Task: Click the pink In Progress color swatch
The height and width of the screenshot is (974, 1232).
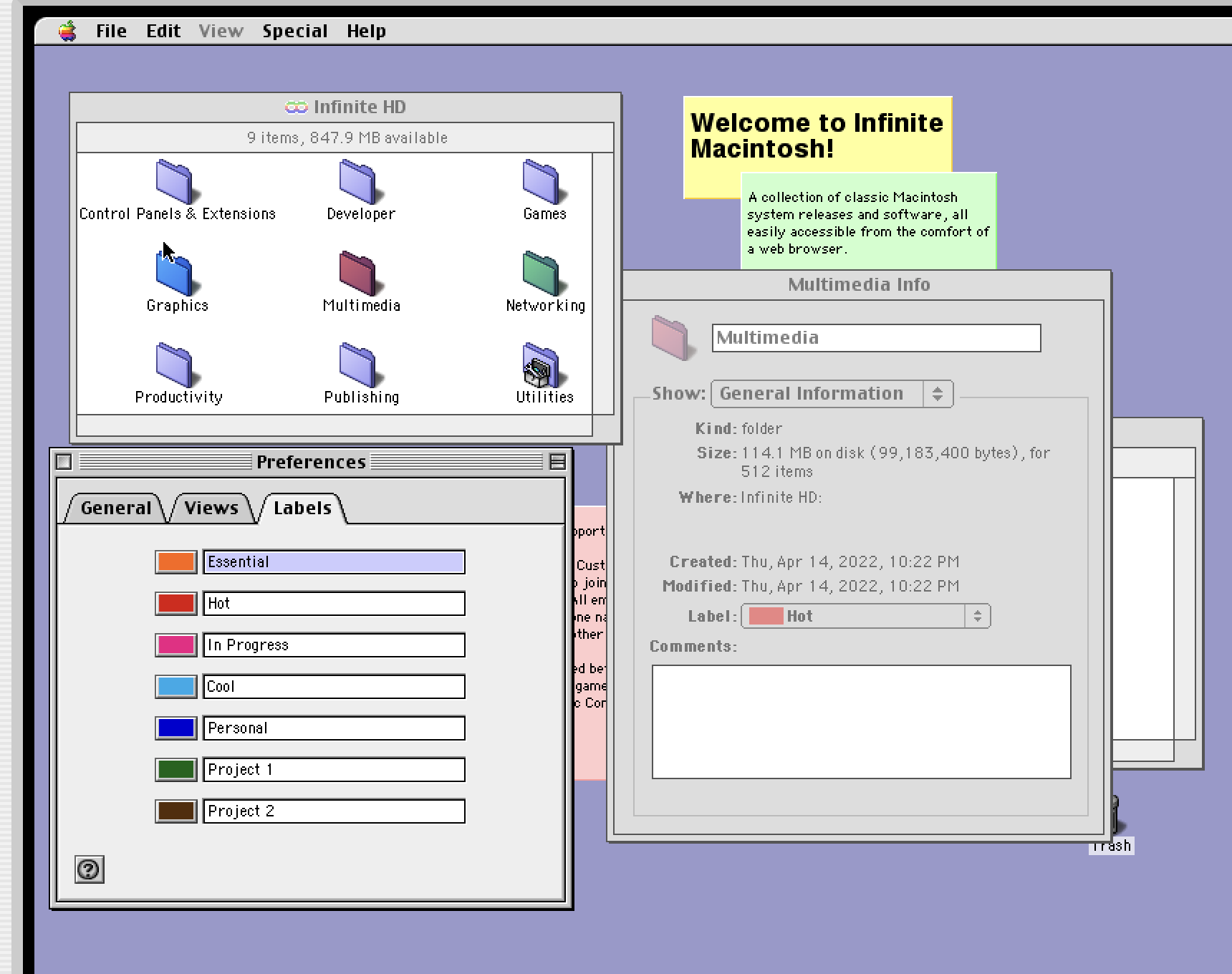Action: coord(176,645)
